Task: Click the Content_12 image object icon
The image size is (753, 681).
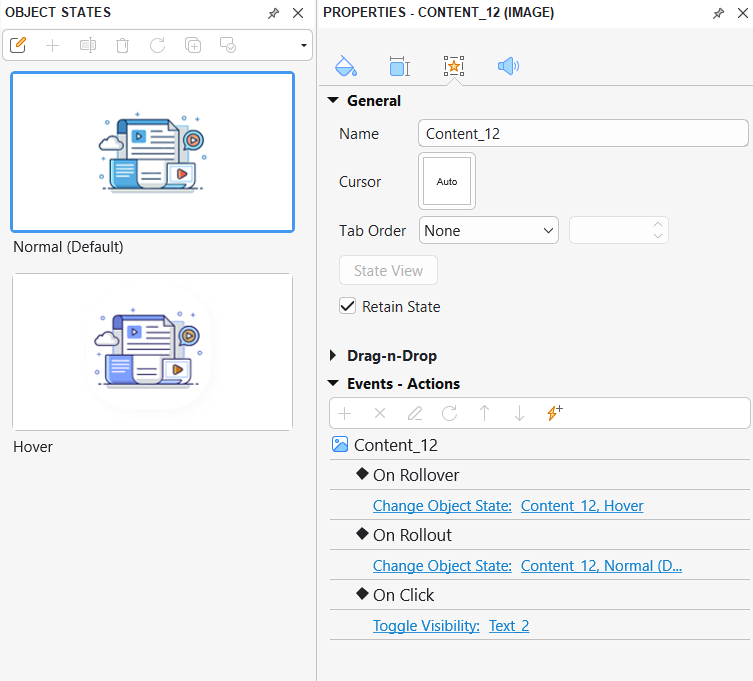Action: (x=340, y=445)
